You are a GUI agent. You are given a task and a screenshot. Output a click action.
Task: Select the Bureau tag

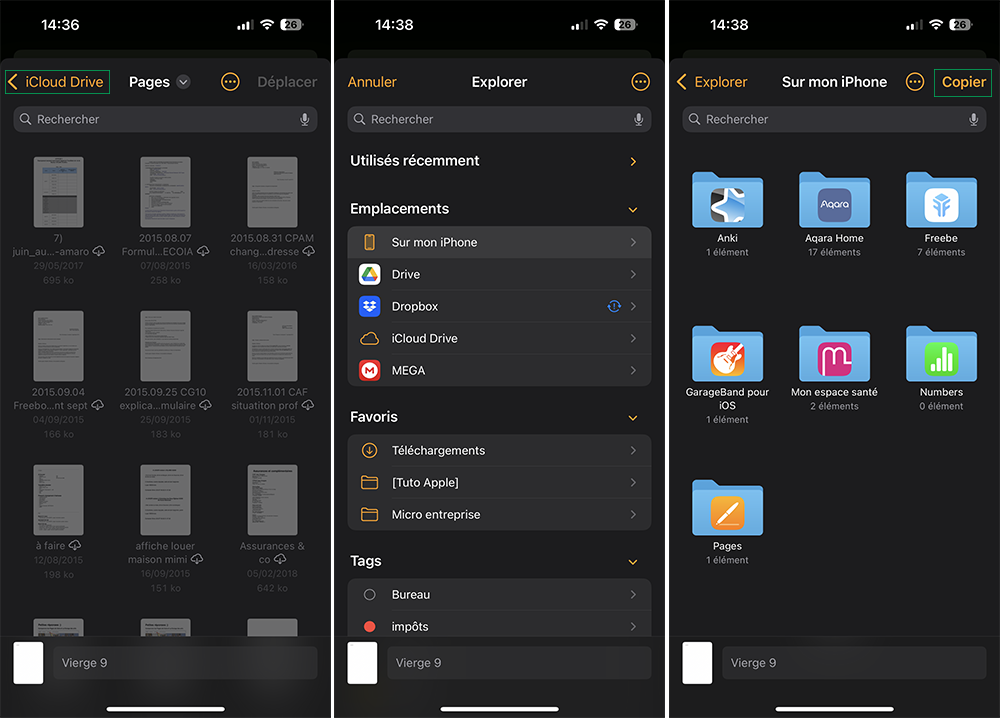[499, 594]
